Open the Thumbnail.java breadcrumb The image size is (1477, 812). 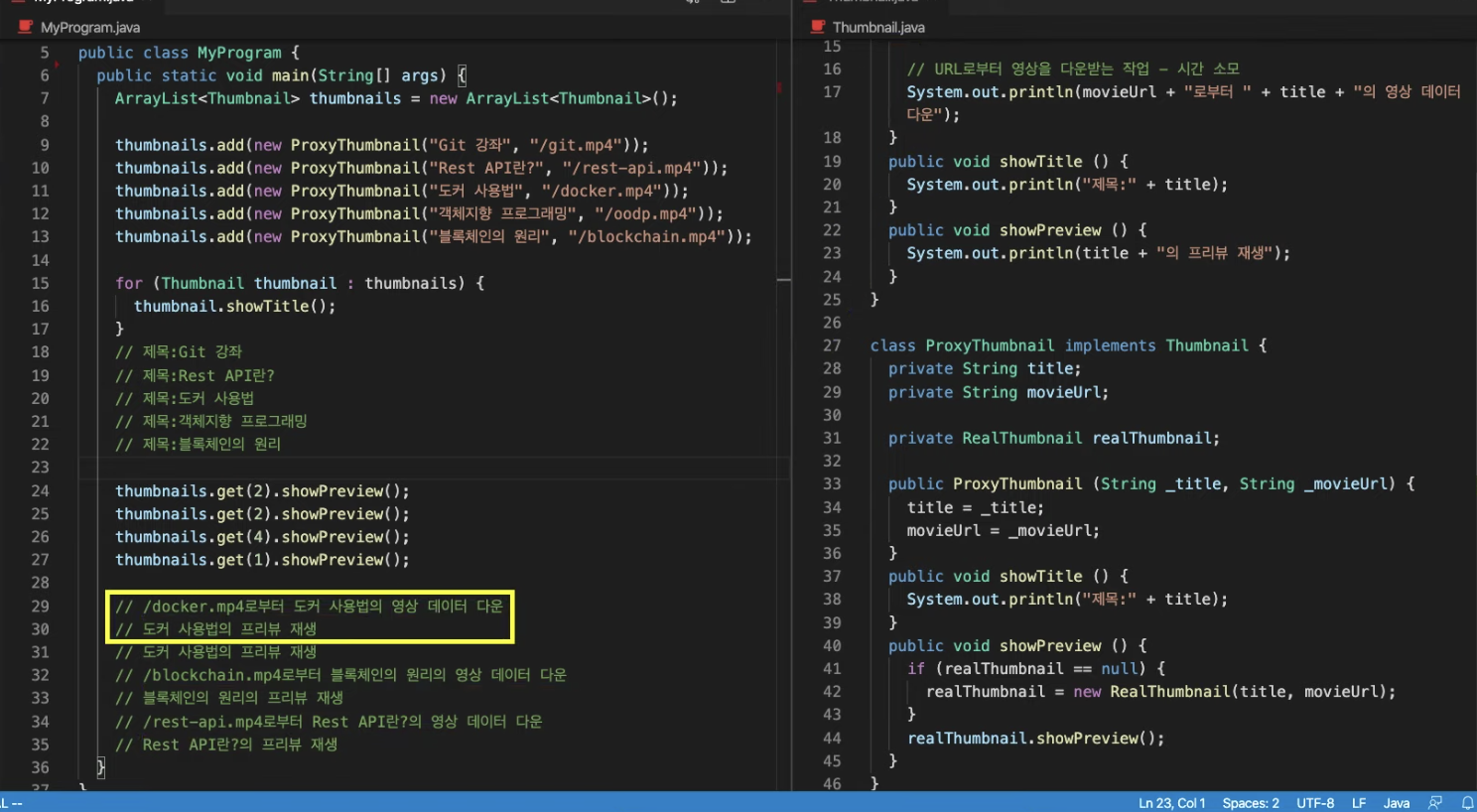coord(878,28)
